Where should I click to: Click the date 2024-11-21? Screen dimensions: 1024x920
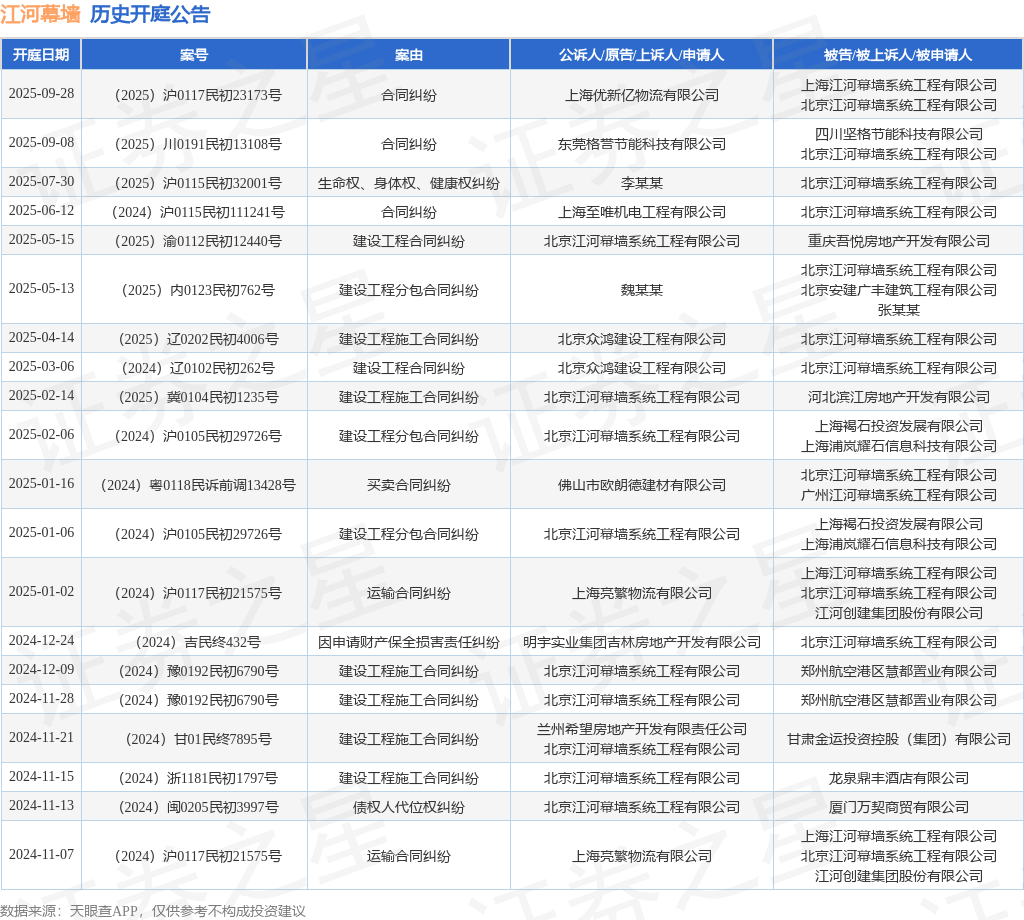click(41, 738)
